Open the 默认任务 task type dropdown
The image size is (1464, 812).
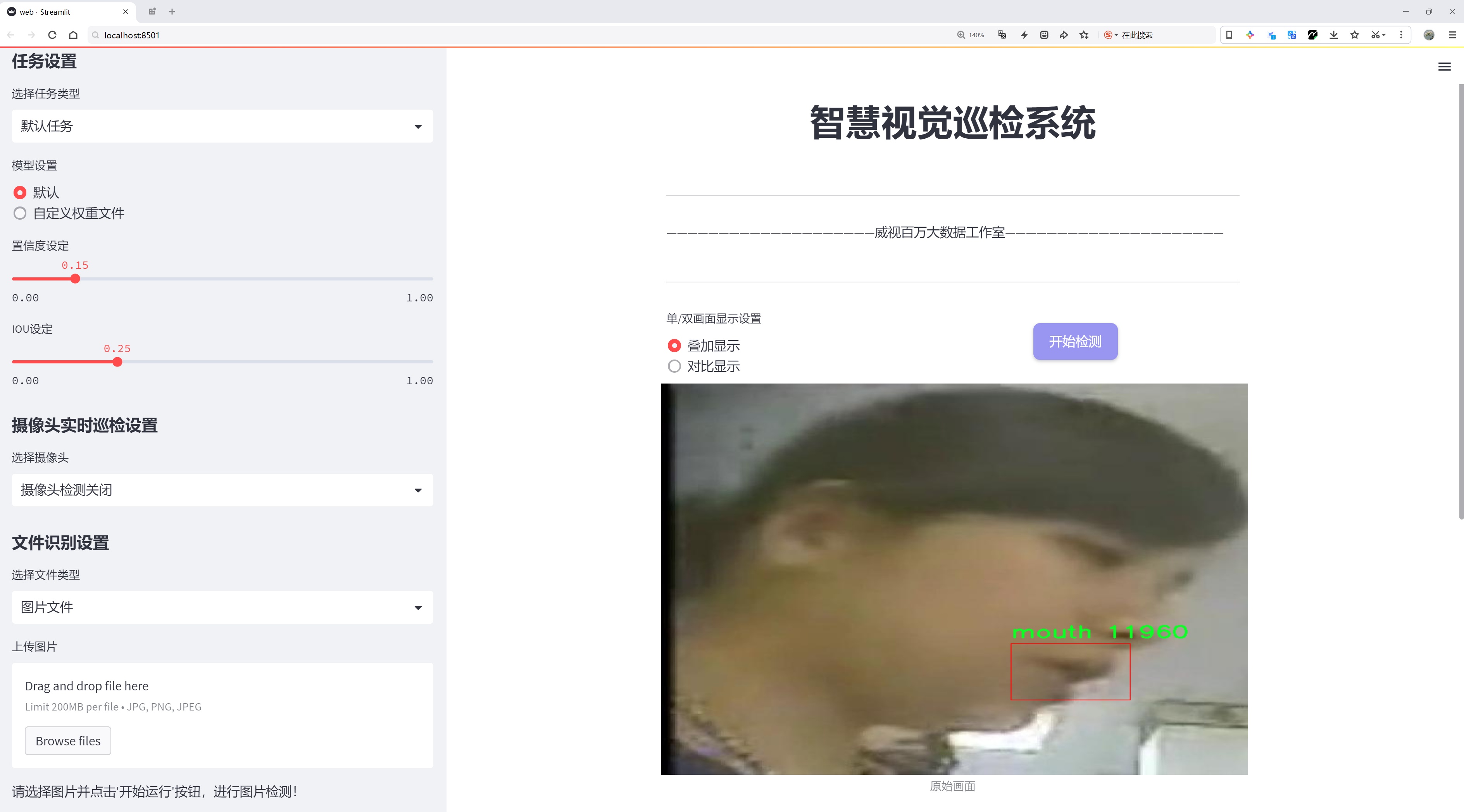(x=222, y=126)
